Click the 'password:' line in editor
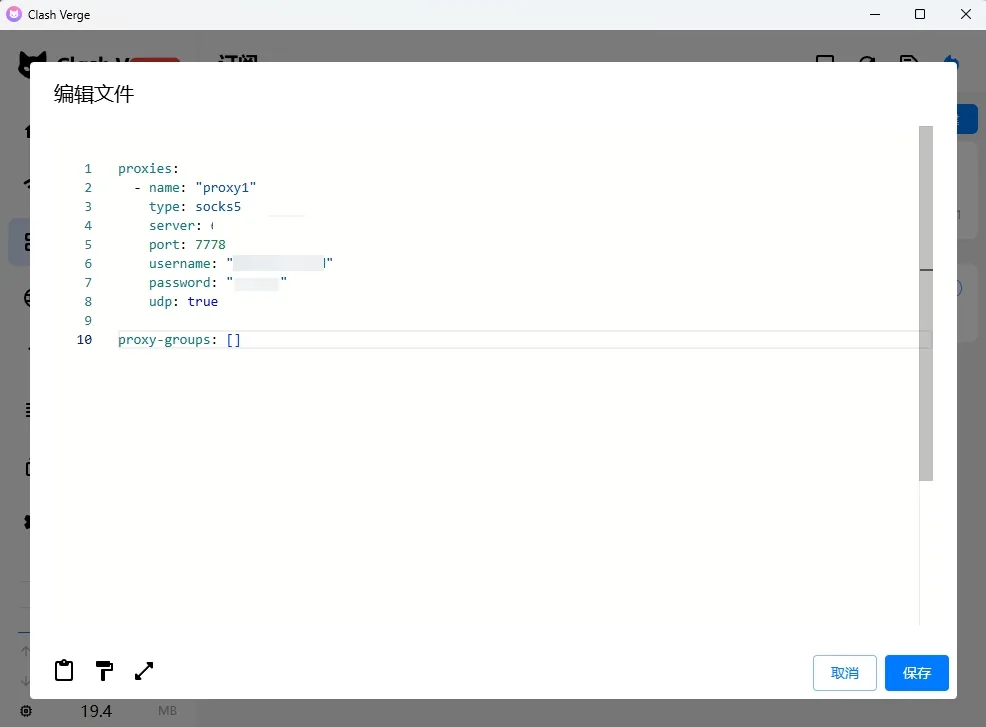This screenshot has height=727, width=986. (218, 282)
